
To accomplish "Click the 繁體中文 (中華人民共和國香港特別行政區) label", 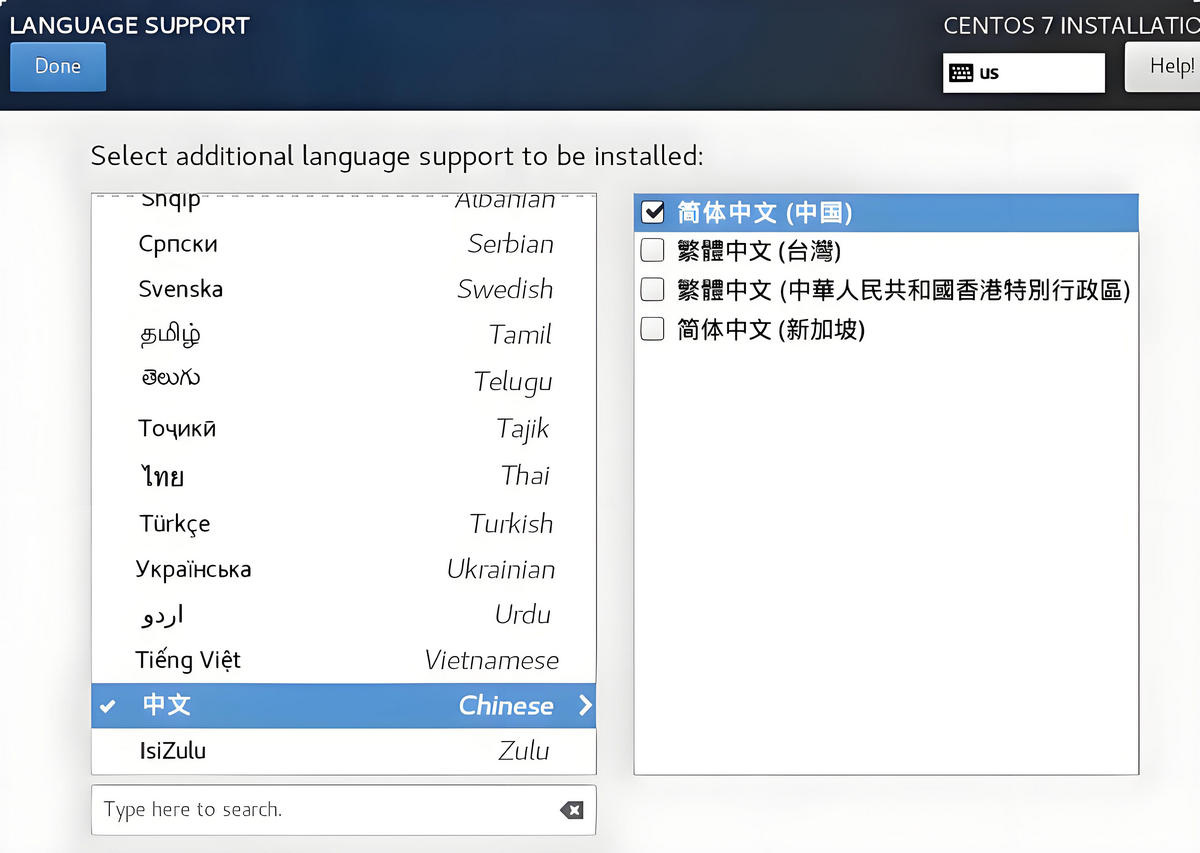I will tap(904, 290).
